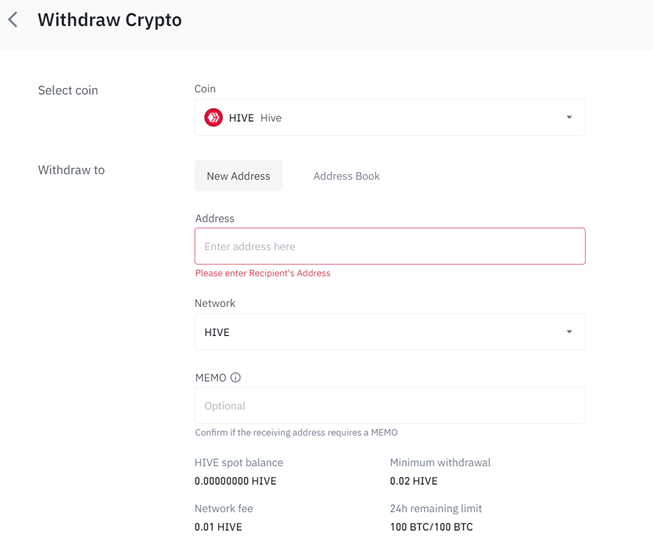Click the MEMO field label
The width and height of the screenshot is (653, 552).
pos(211,378)
